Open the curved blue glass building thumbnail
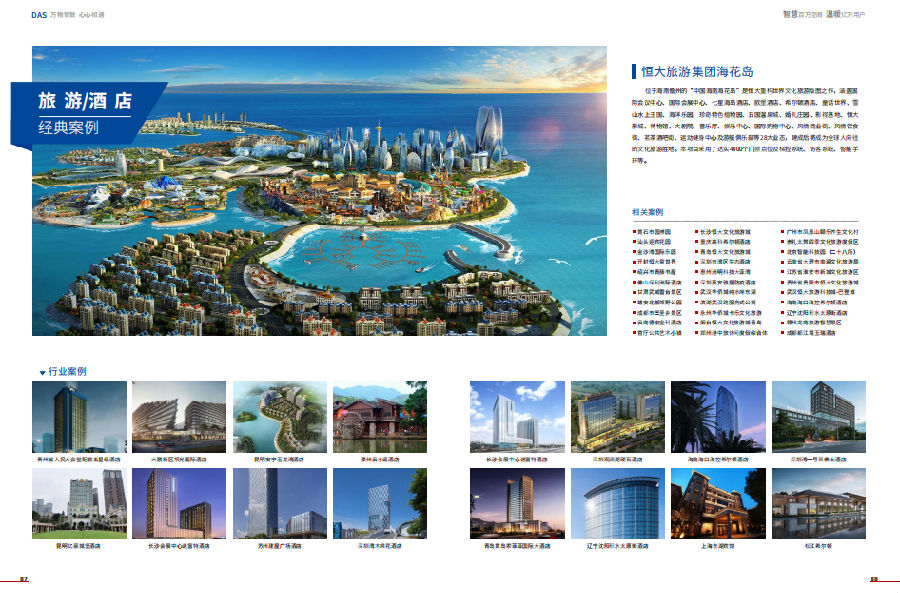 click(x=618, y=503)
